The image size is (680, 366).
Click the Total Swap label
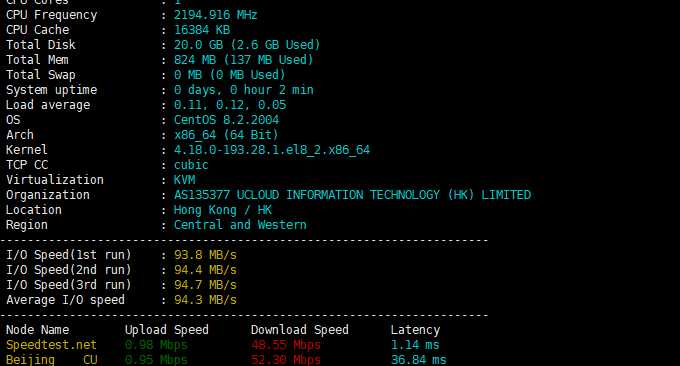click(x=41, y=75)
